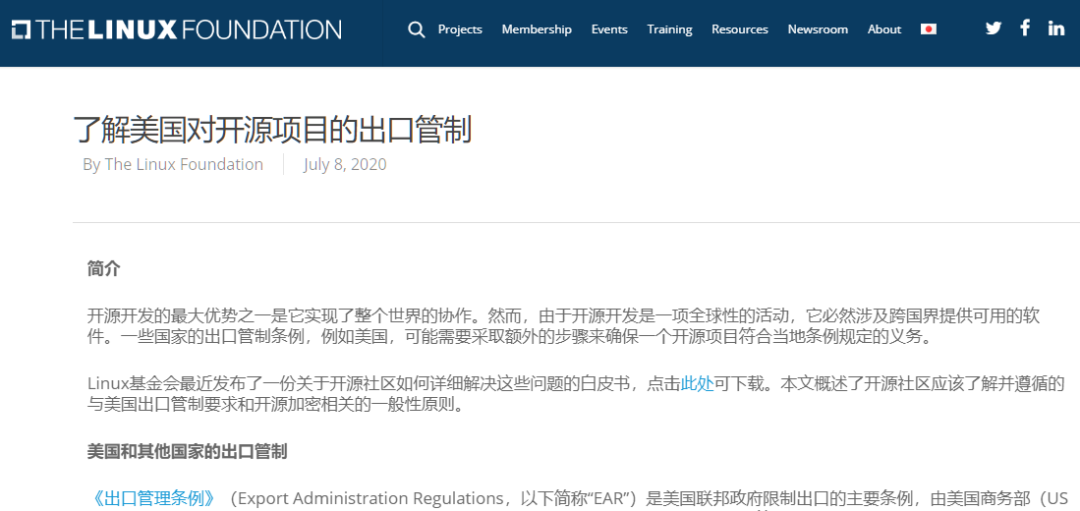Go to the Events menu item
The width and height of the screenshot is (1080, 511).
pos(610,30)
